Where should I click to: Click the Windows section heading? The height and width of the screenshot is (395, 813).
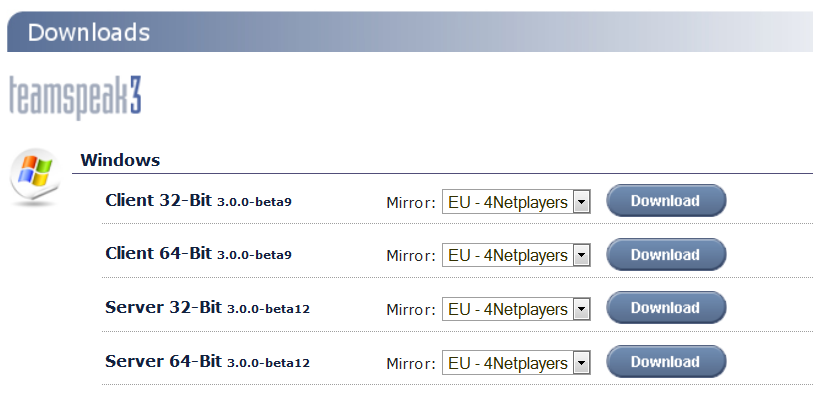click(120, 160)
